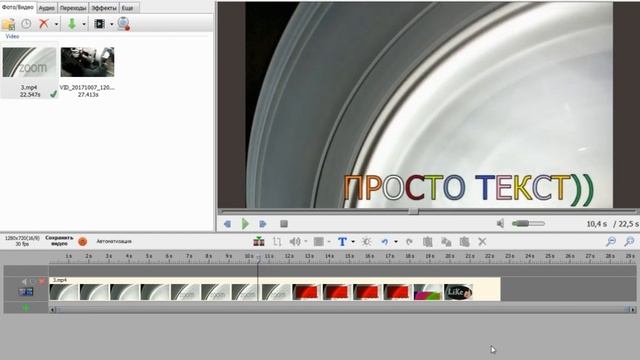Viewport: 640px width, 360px height.
Task: Click the timeline horizontal scrollbar
Action: (x=342, y=310)
